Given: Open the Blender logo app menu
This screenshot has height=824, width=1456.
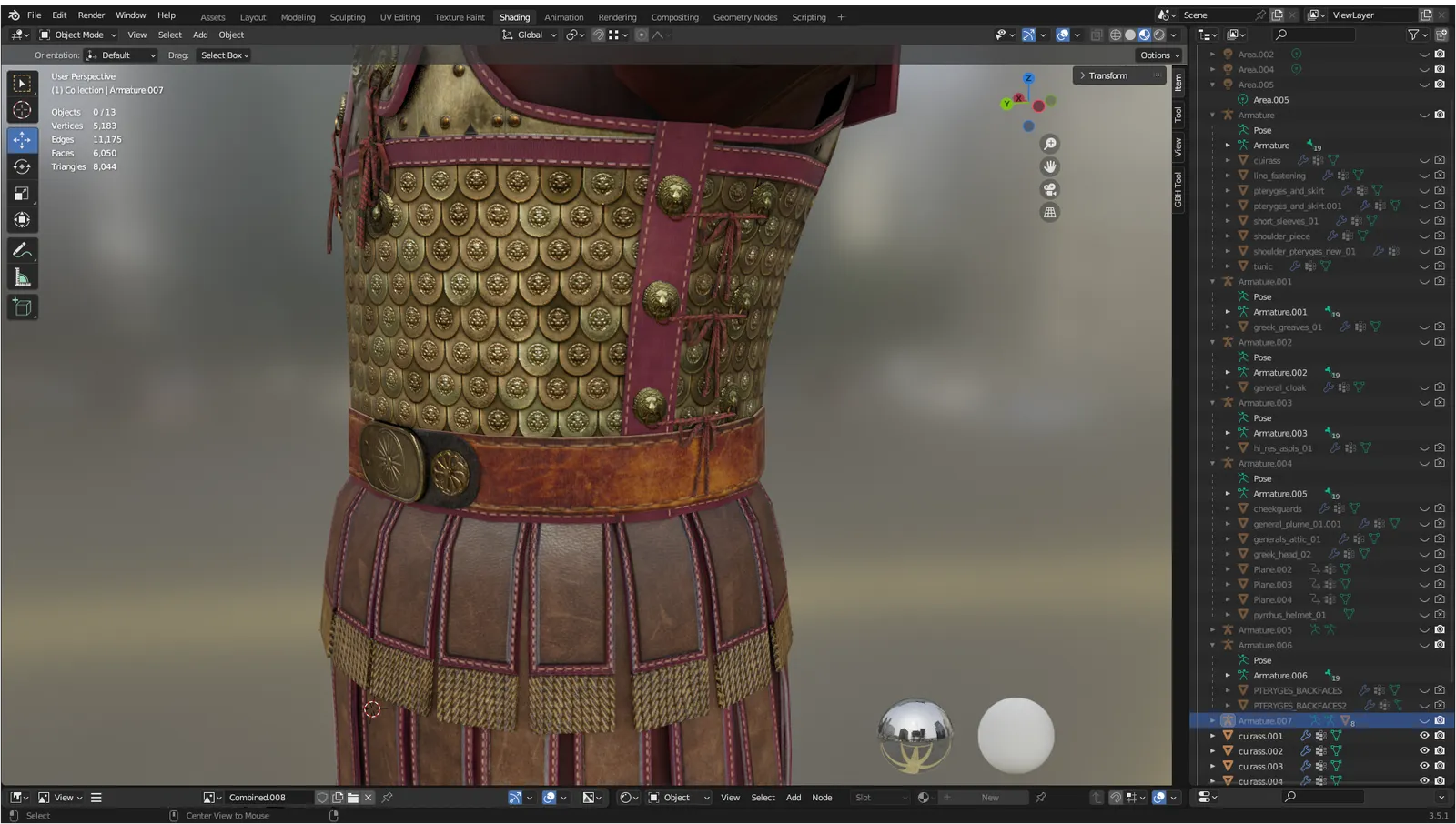Looking at the screenshot, I should (14, 15).
